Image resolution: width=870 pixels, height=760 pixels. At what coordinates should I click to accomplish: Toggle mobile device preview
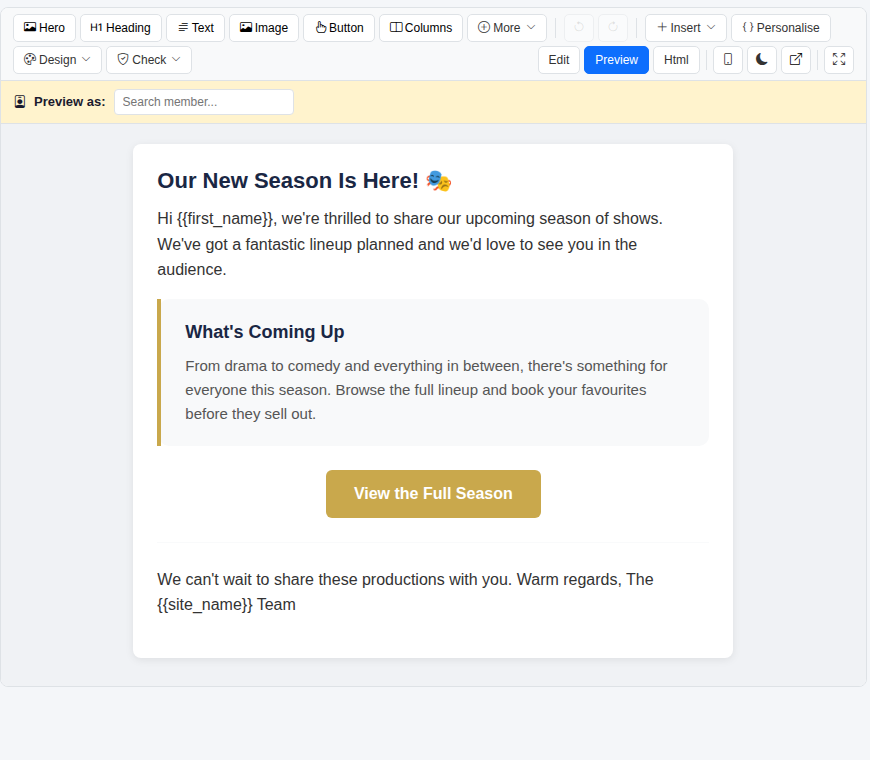tap(728, 60)
